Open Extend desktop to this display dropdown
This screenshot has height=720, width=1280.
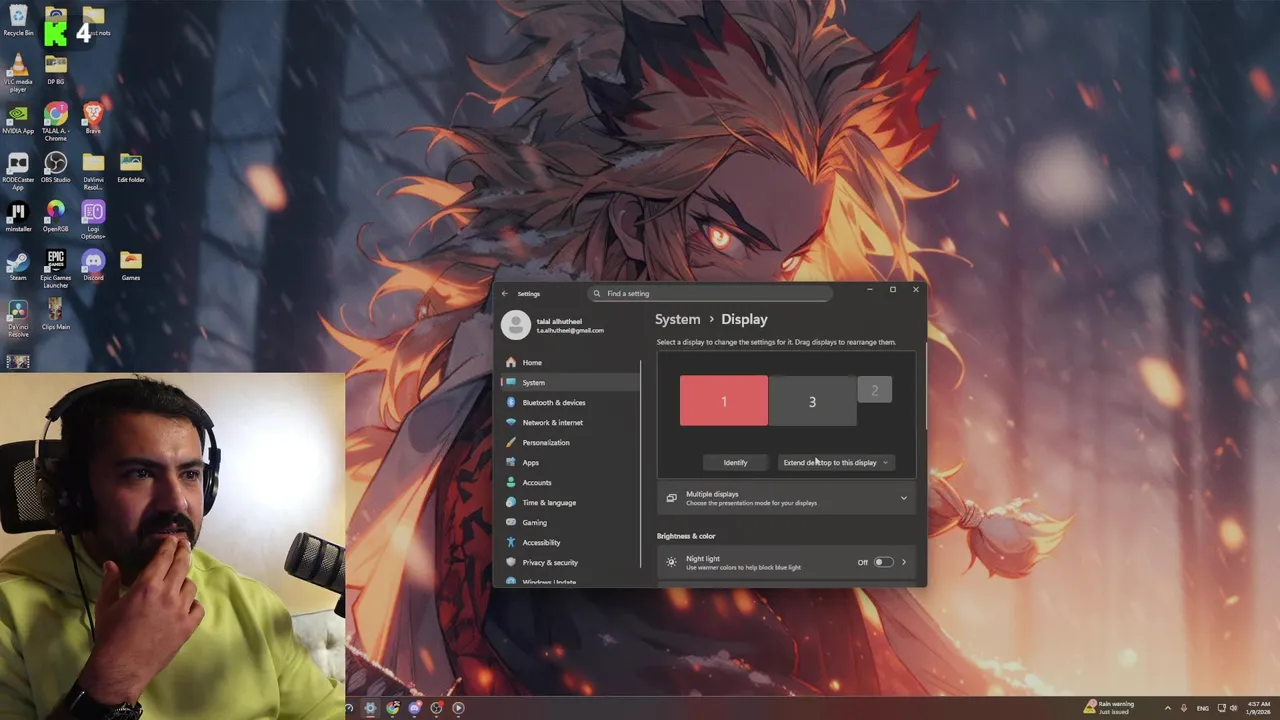coord(836,462)
